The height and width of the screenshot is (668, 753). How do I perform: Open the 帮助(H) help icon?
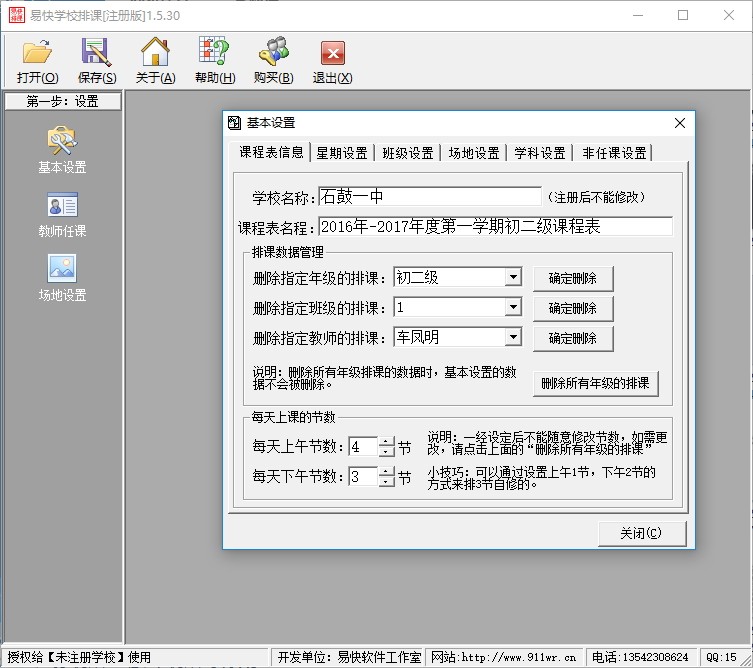point(215,61)
